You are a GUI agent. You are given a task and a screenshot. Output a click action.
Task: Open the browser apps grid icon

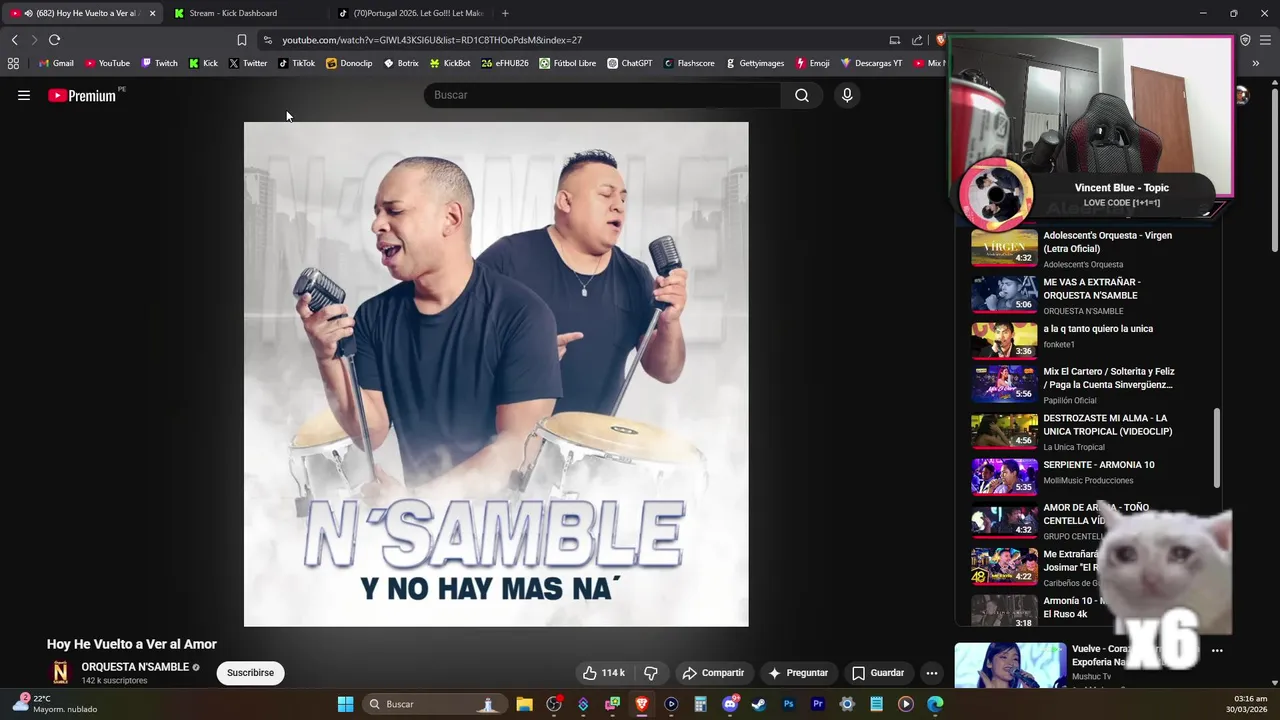click(13, 63)
